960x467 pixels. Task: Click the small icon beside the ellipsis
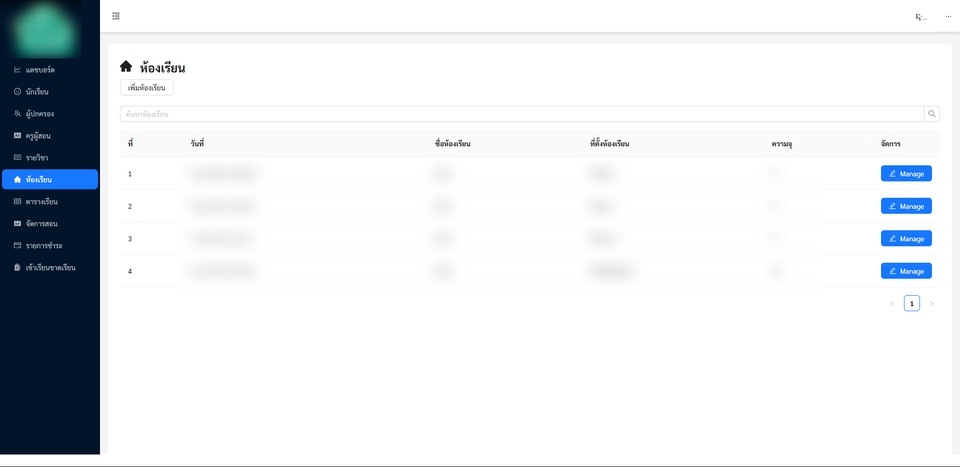point(920,17)
